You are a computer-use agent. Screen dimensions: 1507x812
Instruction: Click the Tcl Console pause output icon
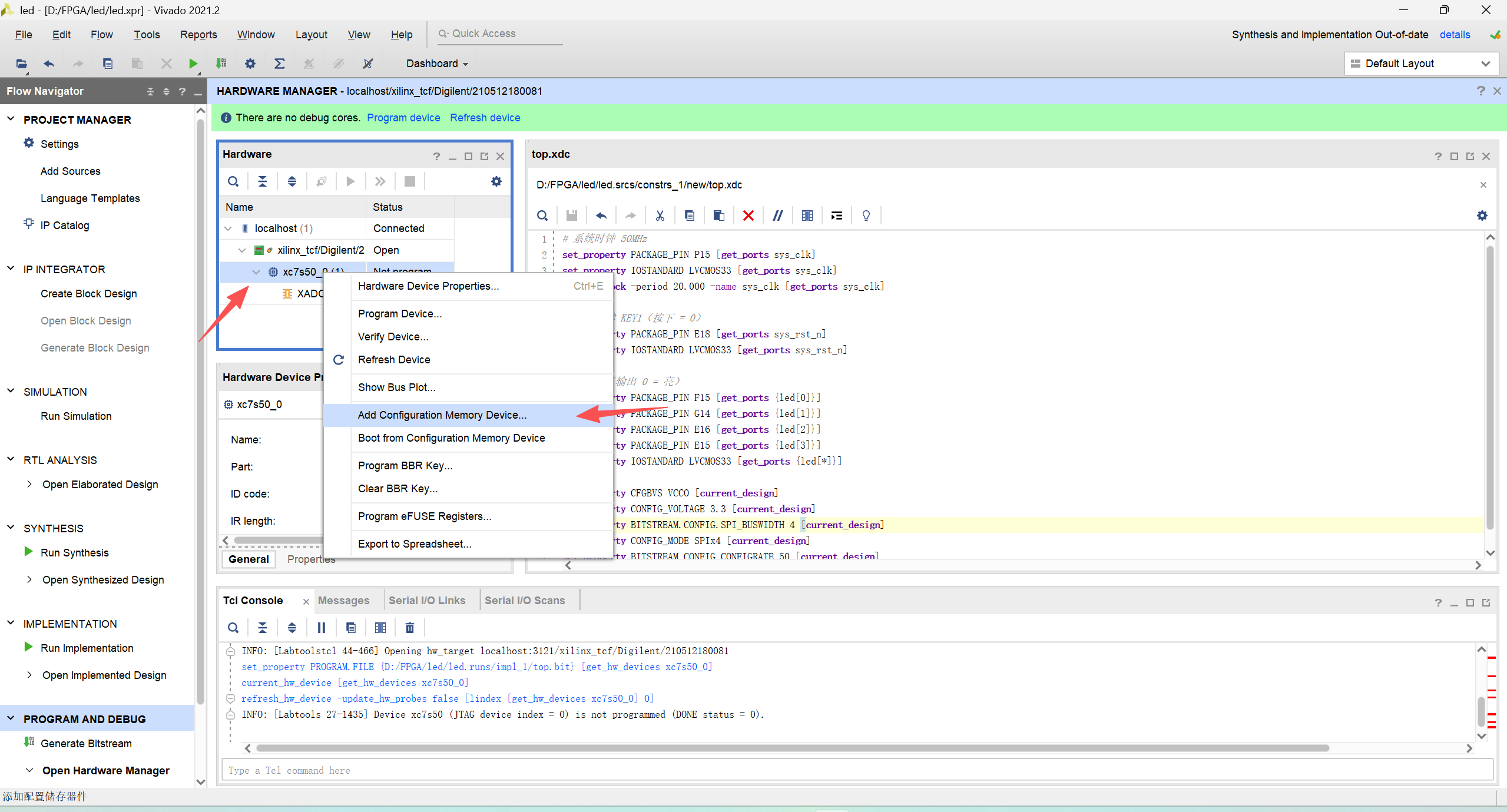pyautogui.click(x=322, y=628)
